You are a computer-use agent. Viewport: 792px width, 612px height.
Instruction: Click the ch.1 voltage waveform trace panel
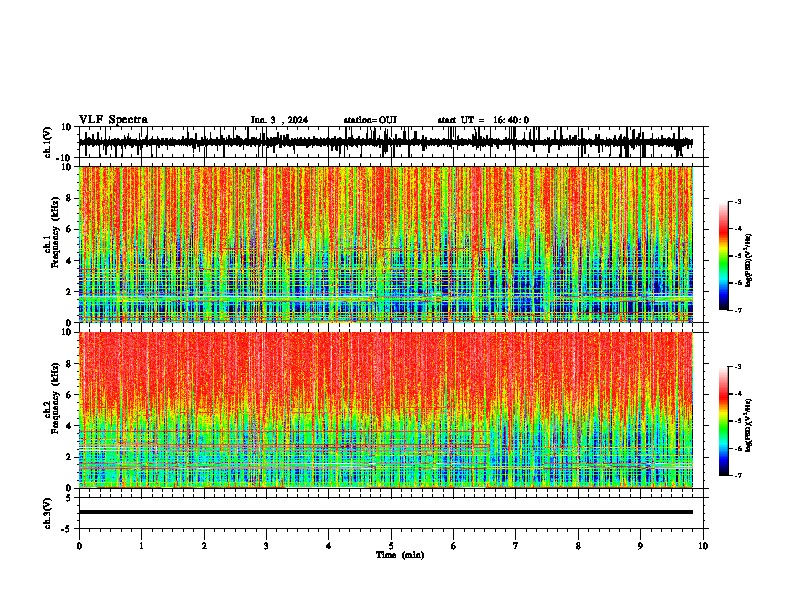point(393,142)
